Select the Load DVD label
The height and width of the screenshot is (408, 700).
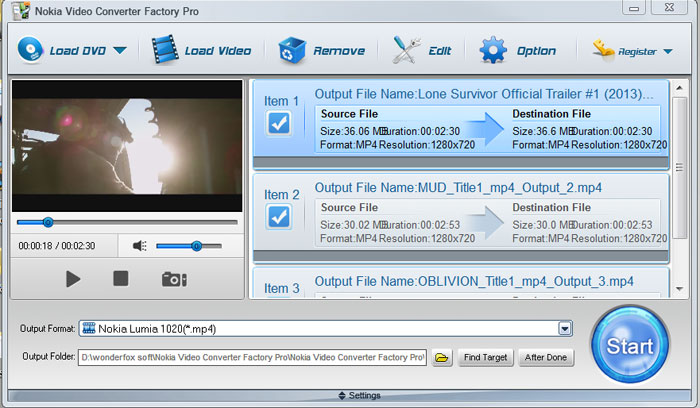coord(78,51)
